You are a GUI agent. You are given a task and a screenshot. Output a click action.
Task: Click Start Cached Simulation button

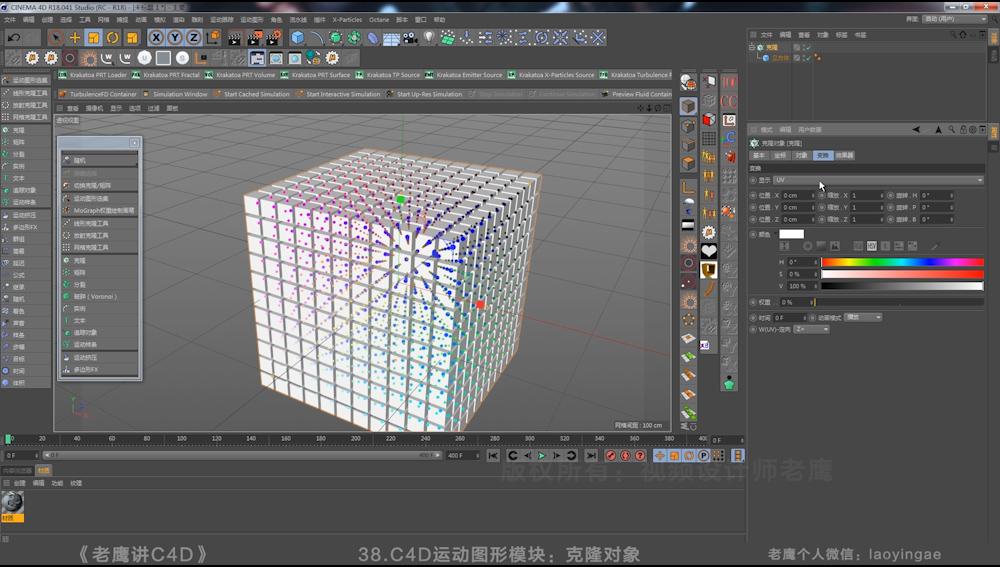coord(252,94)
